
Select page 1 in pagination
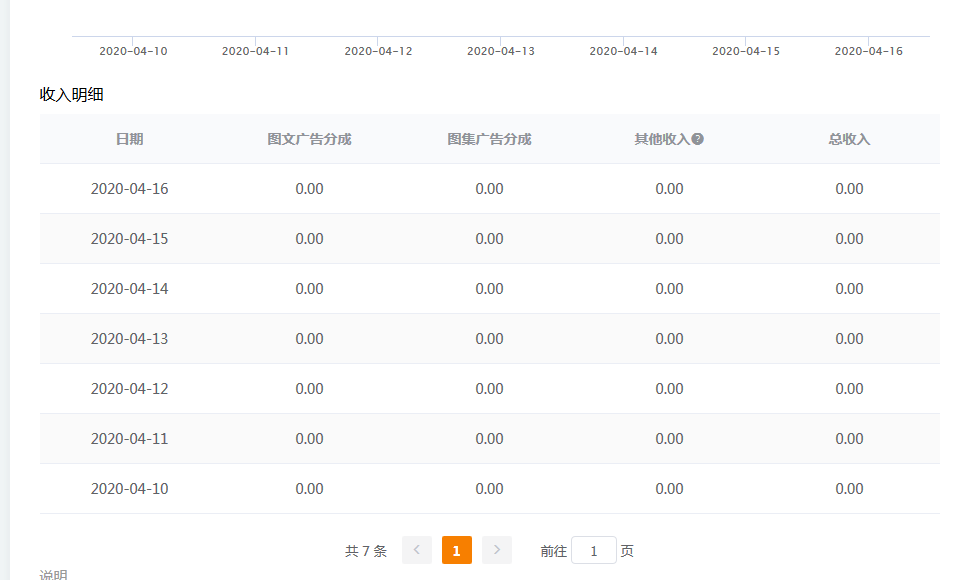point(457,550)
